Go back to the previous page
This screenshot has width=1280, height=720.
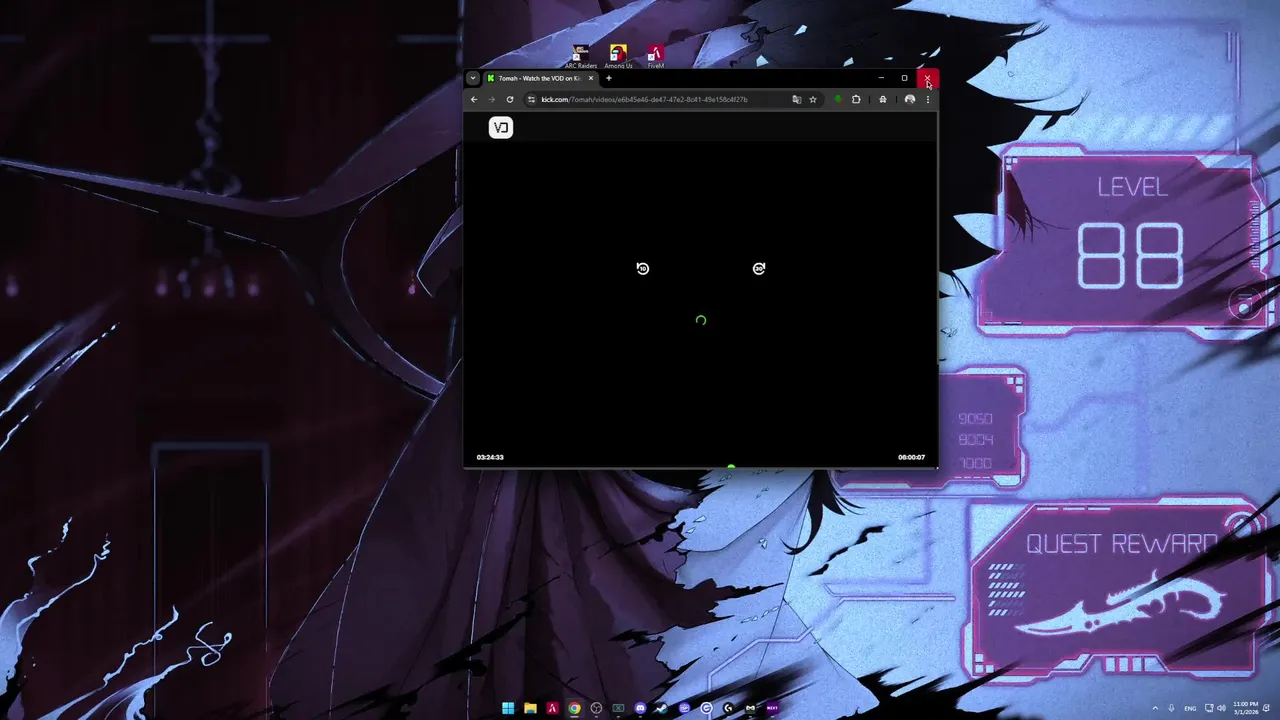(474, 99)
